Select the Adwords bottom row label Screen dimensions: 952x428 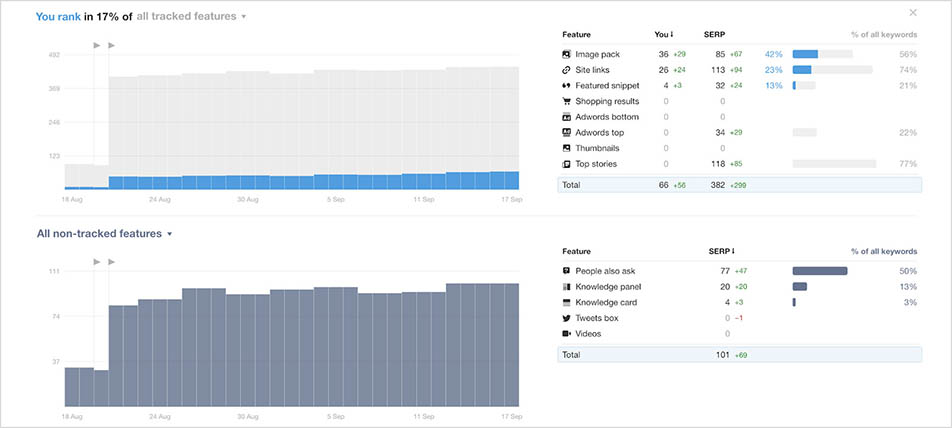607,117
